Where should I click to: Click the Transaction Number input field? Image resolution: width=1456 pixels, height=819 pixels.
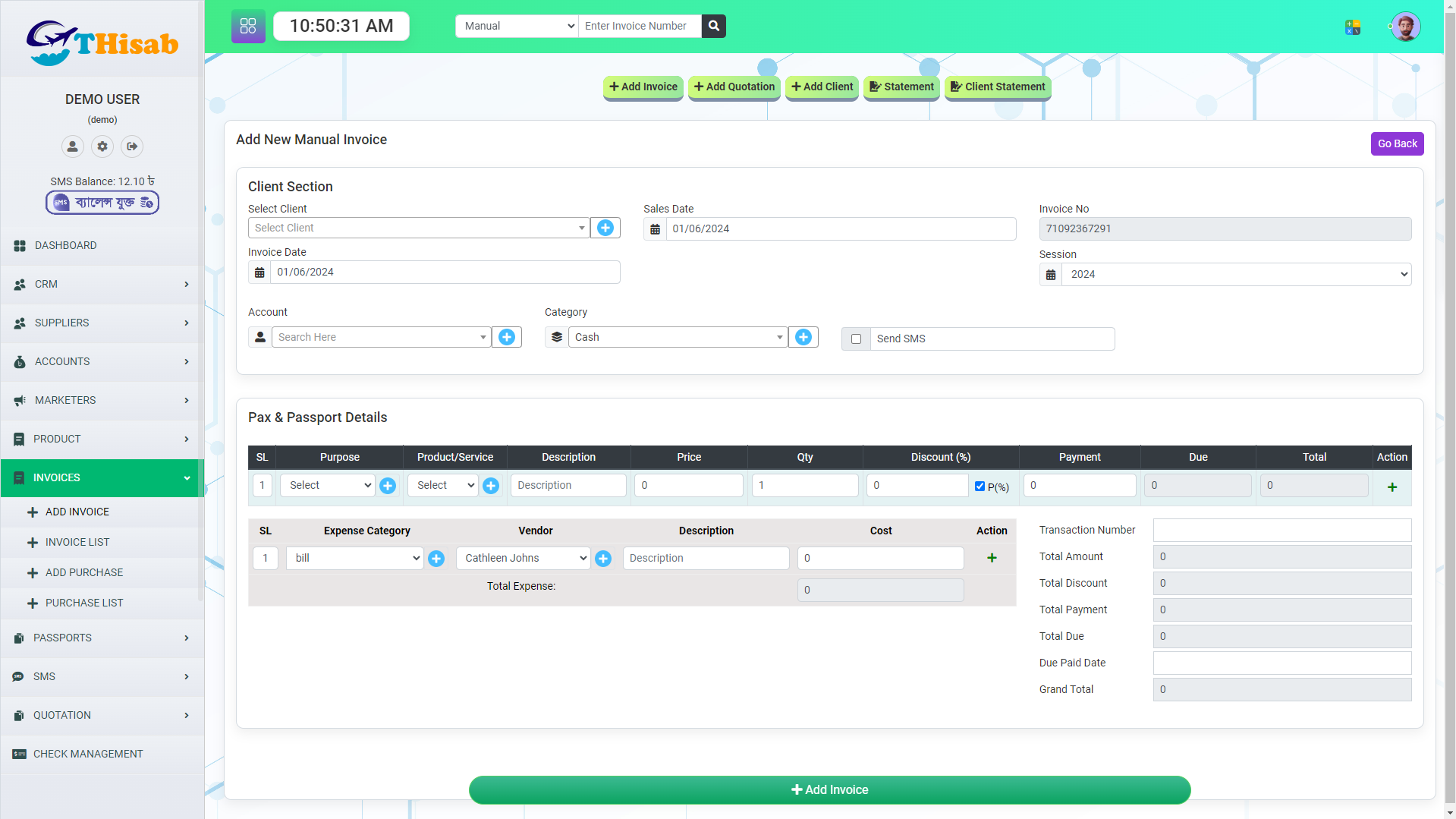pyautogui.click(x=1281, y=530)
